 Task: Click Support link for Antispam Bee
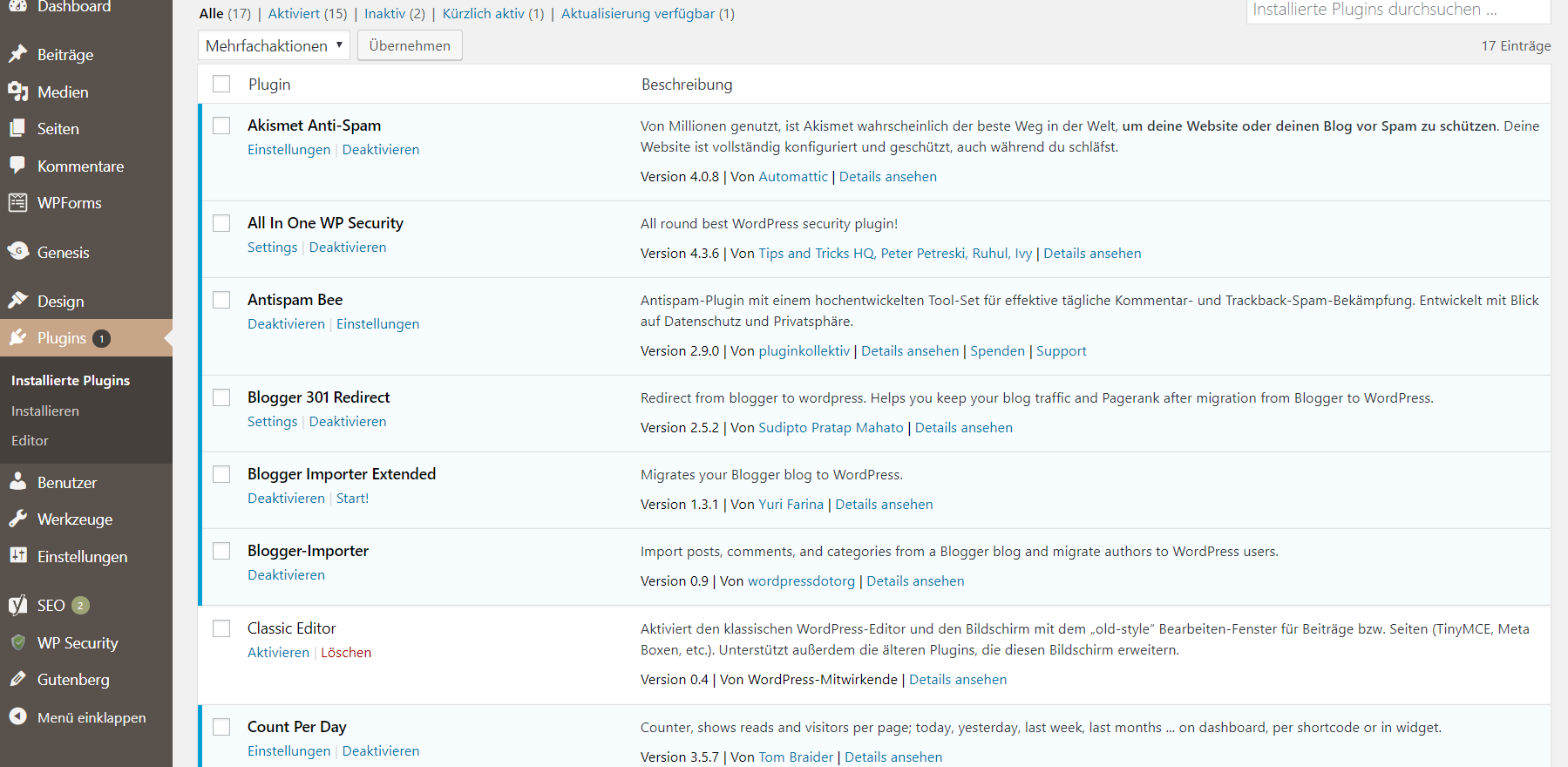1062,350
